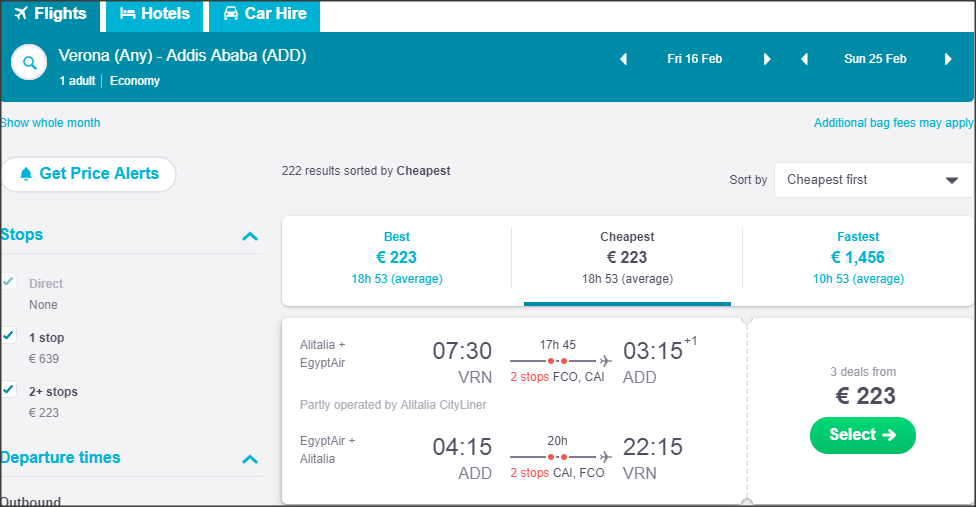Uncheck the 2+ stops filter
The height and width of the screenshot is (507, 976).
tap(9, 390)
